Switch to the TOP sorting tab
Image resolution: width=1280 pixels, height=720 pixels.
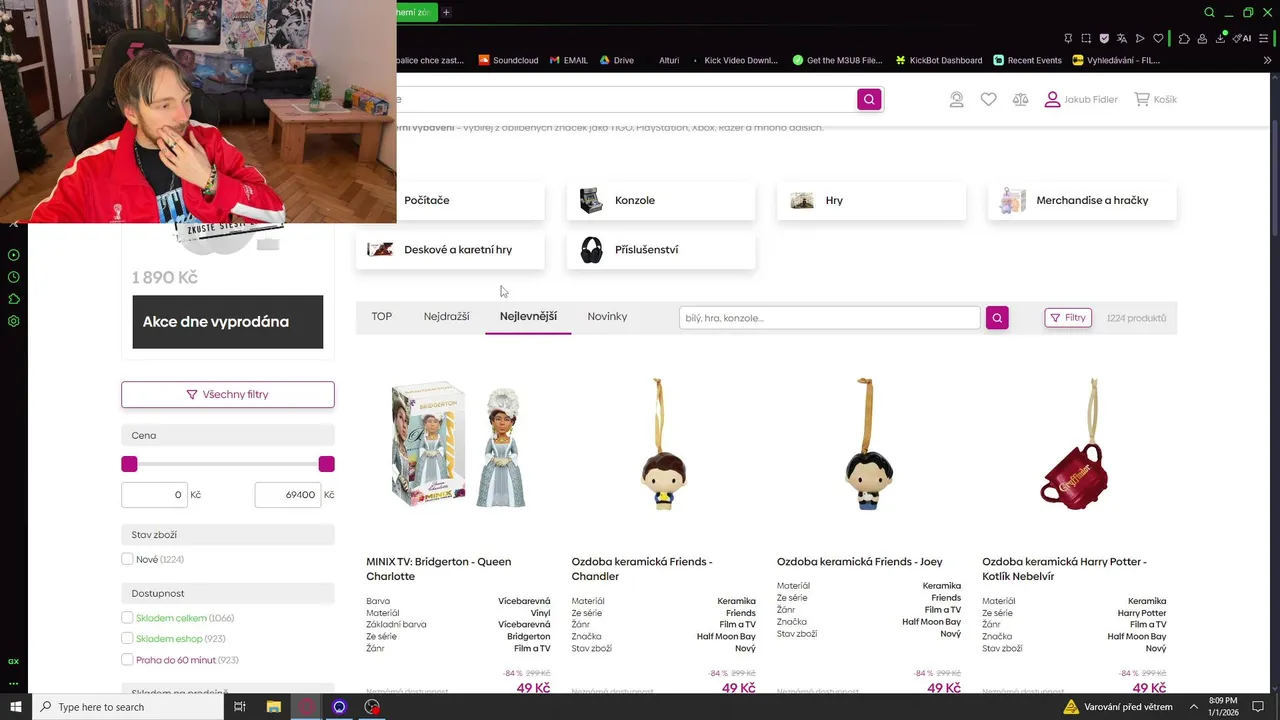382,317
